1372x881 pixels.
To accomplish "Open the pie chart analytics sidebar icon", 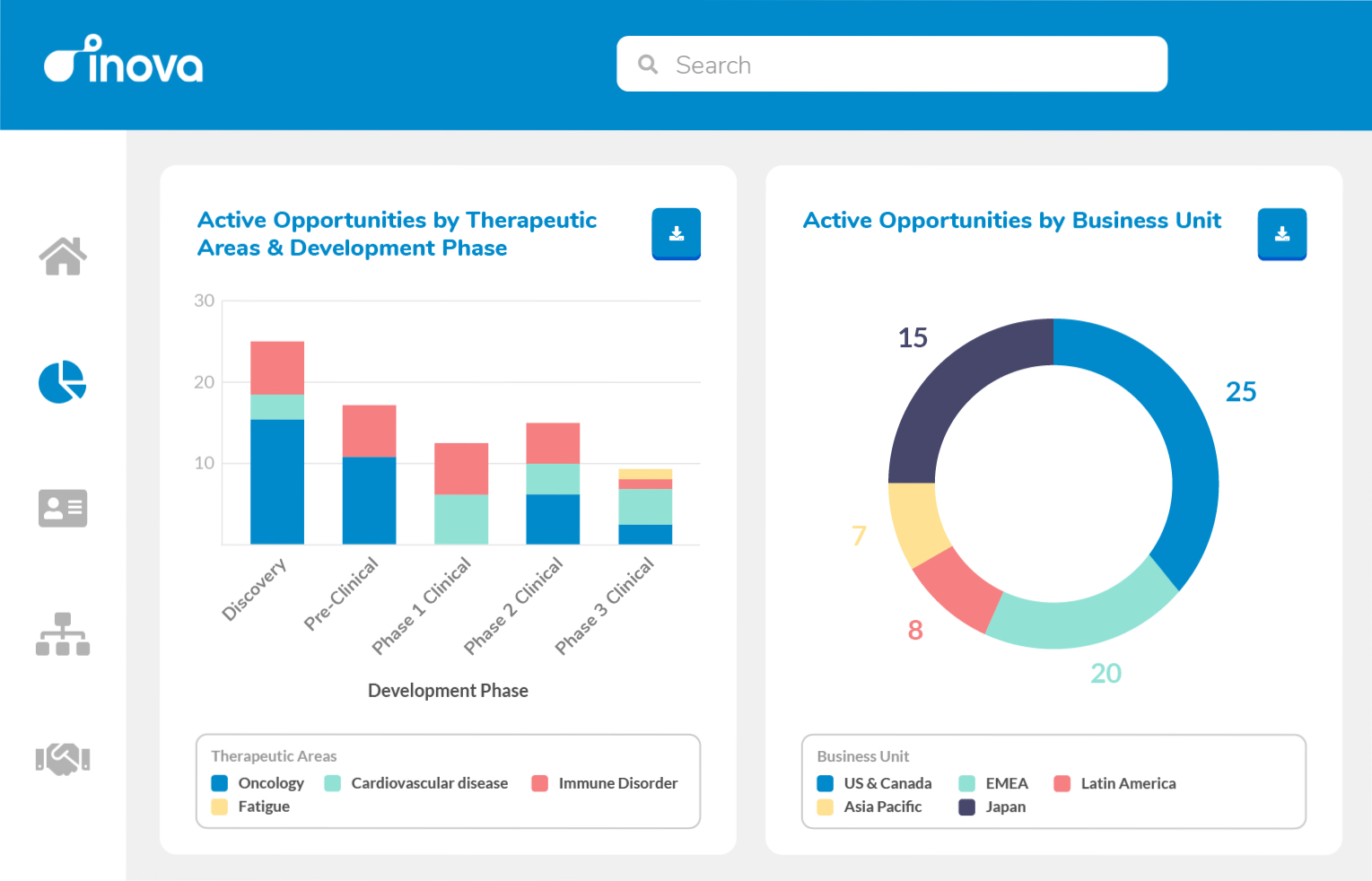I will tap(63, 382).
